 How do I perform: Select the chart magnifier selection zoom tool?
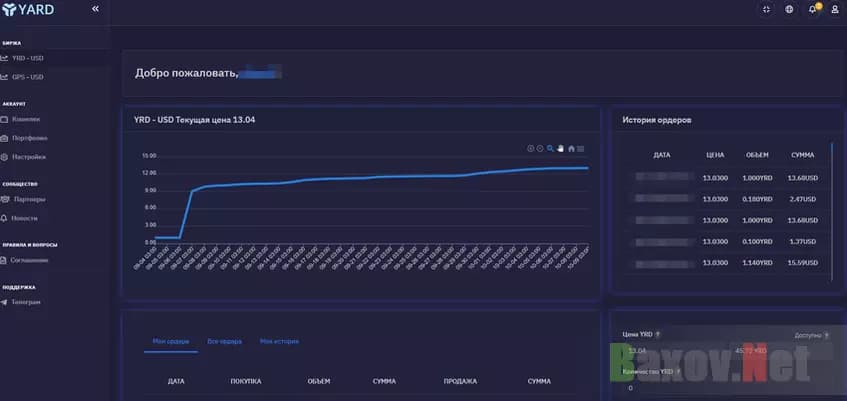pos(550,148)
